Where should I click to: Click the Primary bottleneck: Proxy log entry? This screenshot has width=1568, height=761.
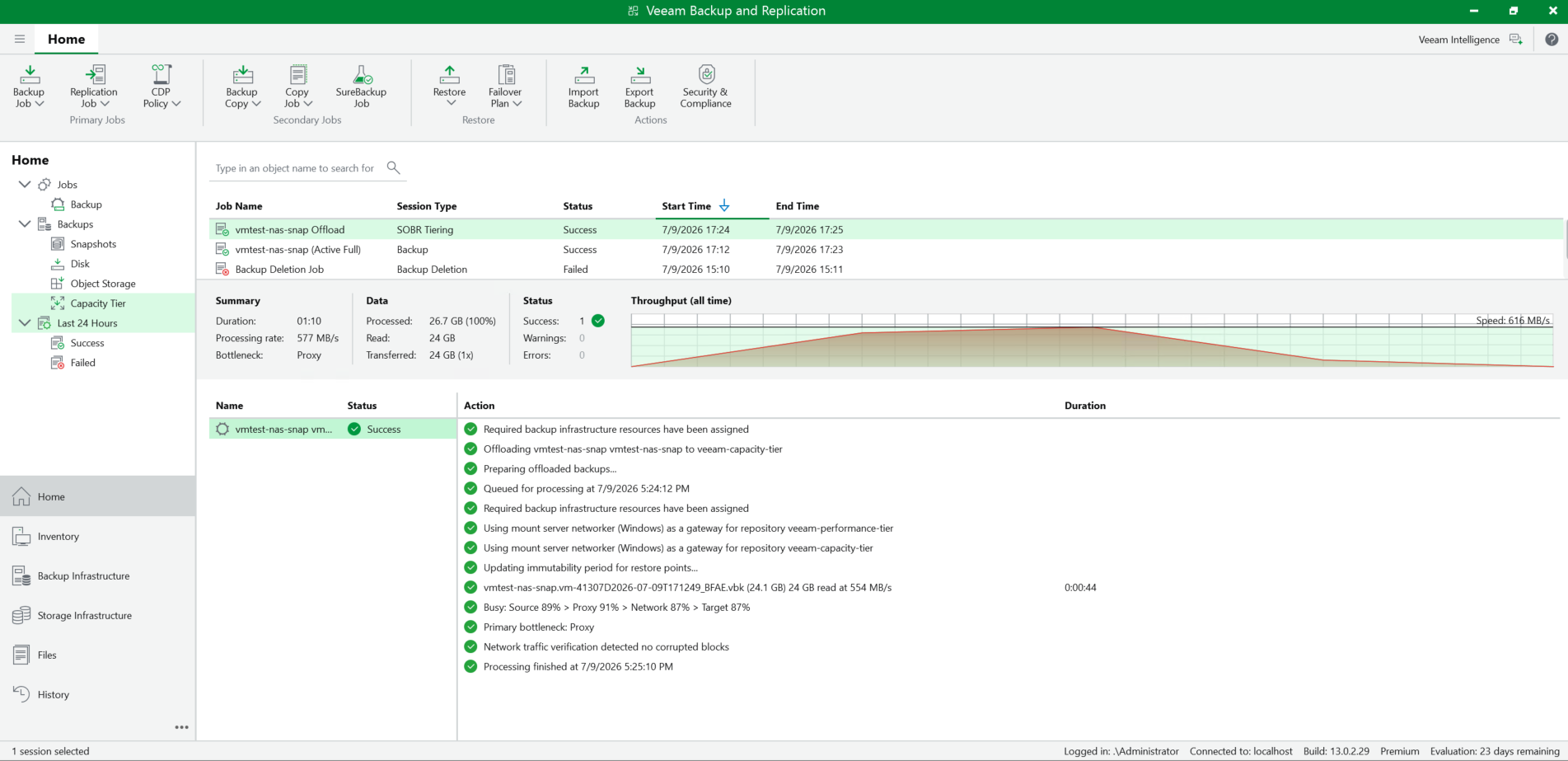(539, 627)
